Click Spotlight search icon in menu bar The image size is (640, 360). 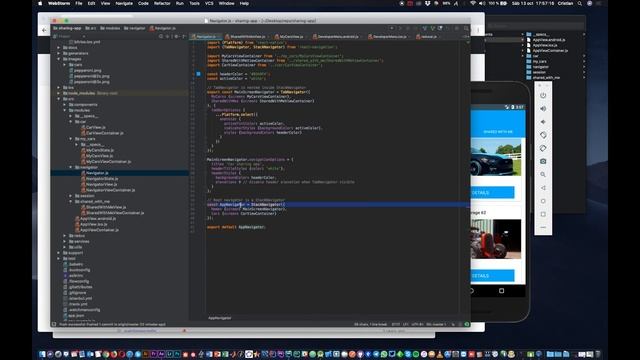pos(580,3)
